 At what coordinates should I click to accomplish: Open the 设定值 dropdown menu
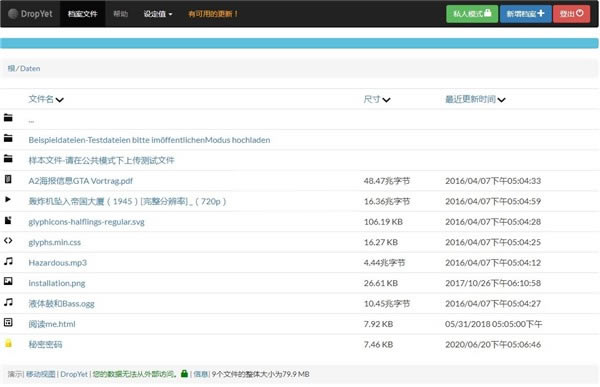point(158,14)
